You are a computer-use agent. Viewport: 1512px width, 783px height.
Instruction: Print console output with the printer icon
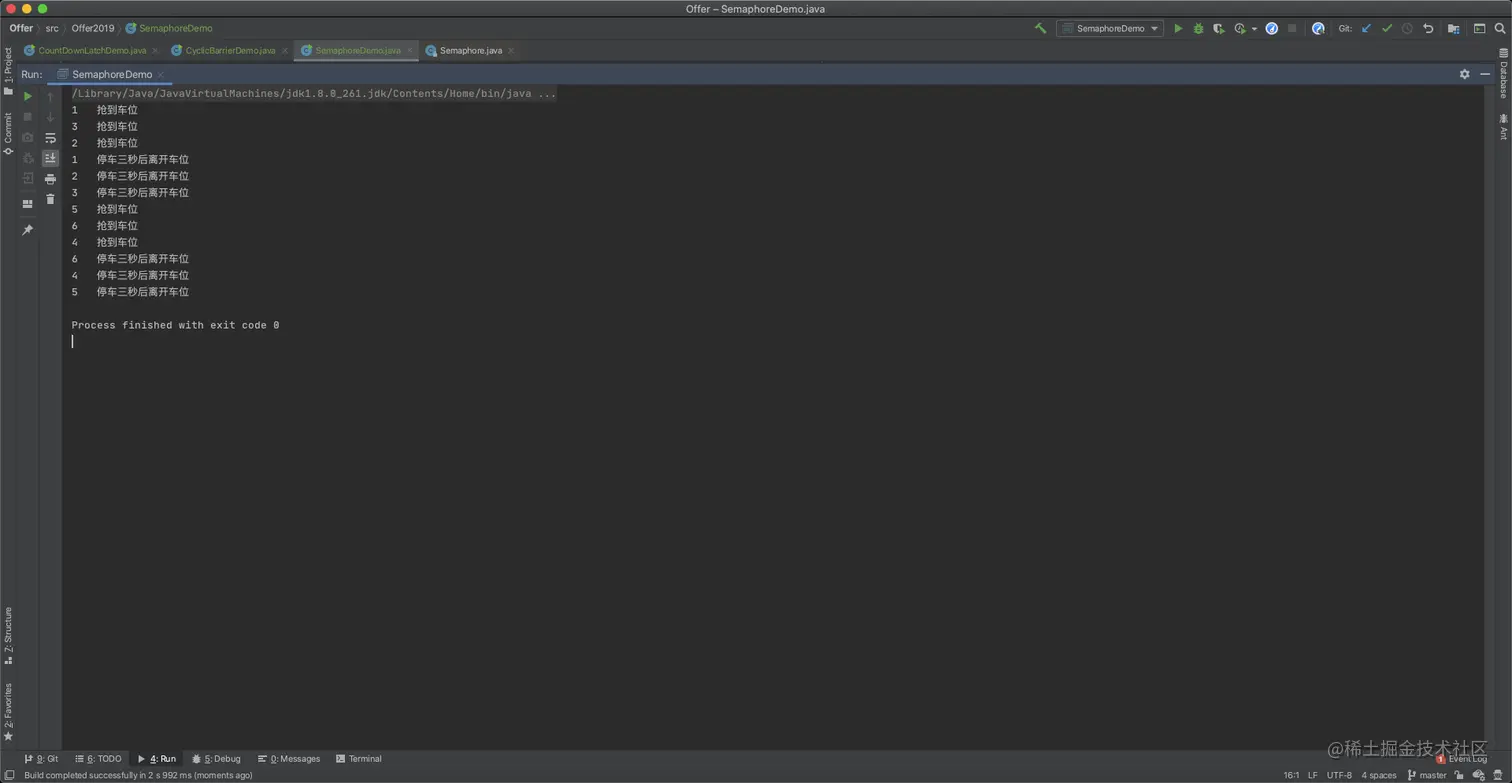[50, 179]
